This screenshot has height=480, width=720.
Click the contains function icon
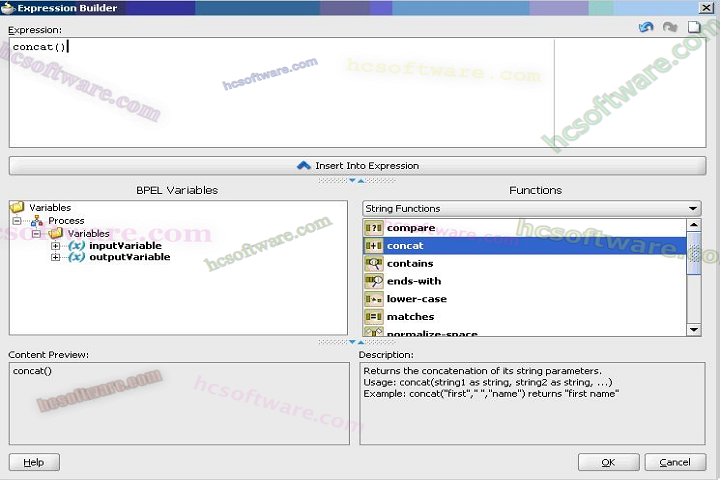(x=373, y=263)
